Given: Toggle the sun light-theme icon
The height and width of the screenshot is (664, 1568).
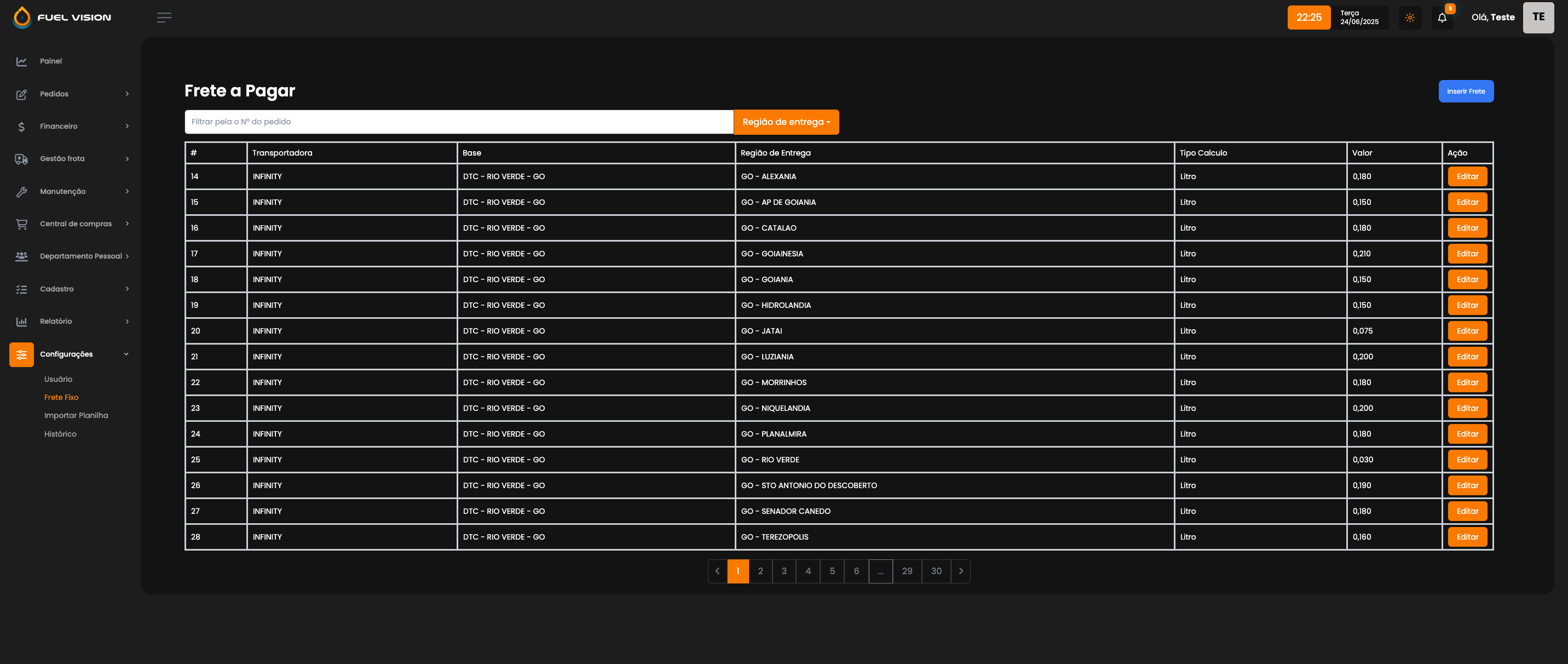Looking at the screenshot, I should point(1410,18).
